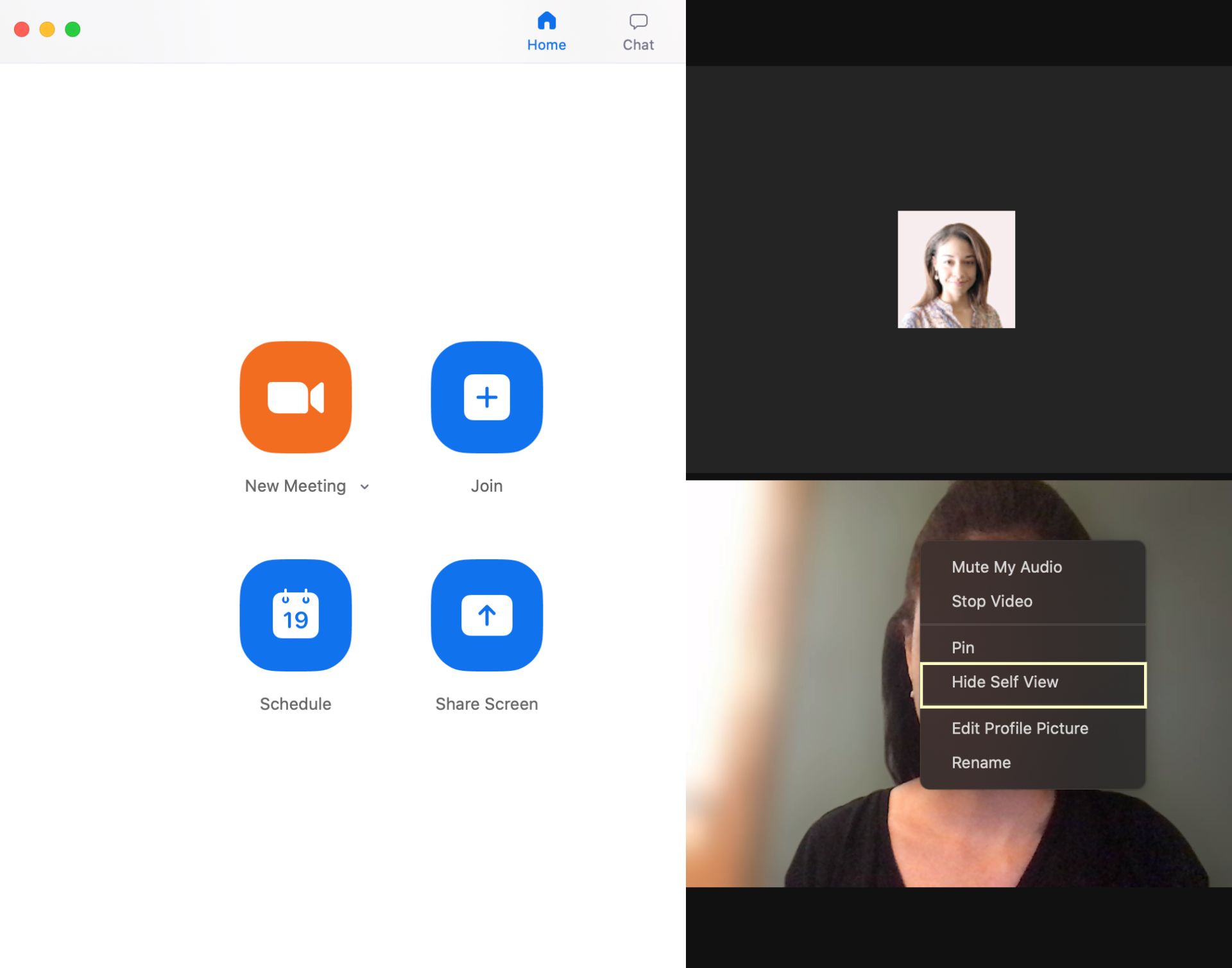Viewport: 1232px width, 968px height.
Task: Select Edit Profile Picture
Action: coord(1020,728)
